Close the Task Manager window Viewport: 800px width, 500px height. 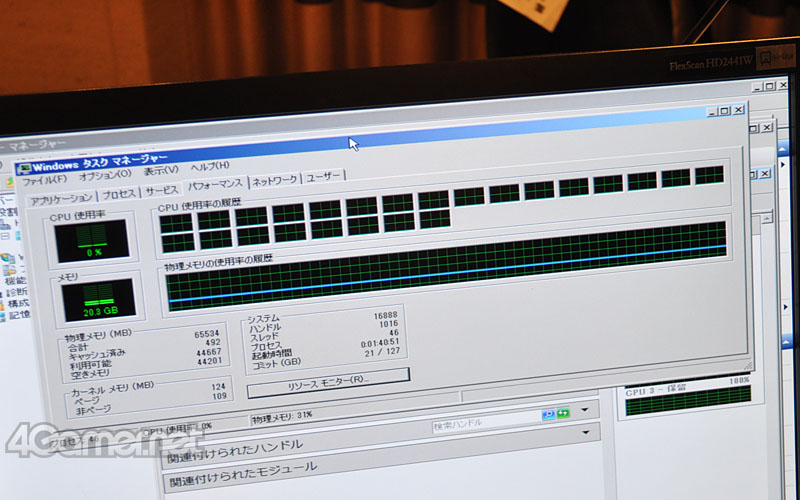pyautogui.click(x=738, y=110)
